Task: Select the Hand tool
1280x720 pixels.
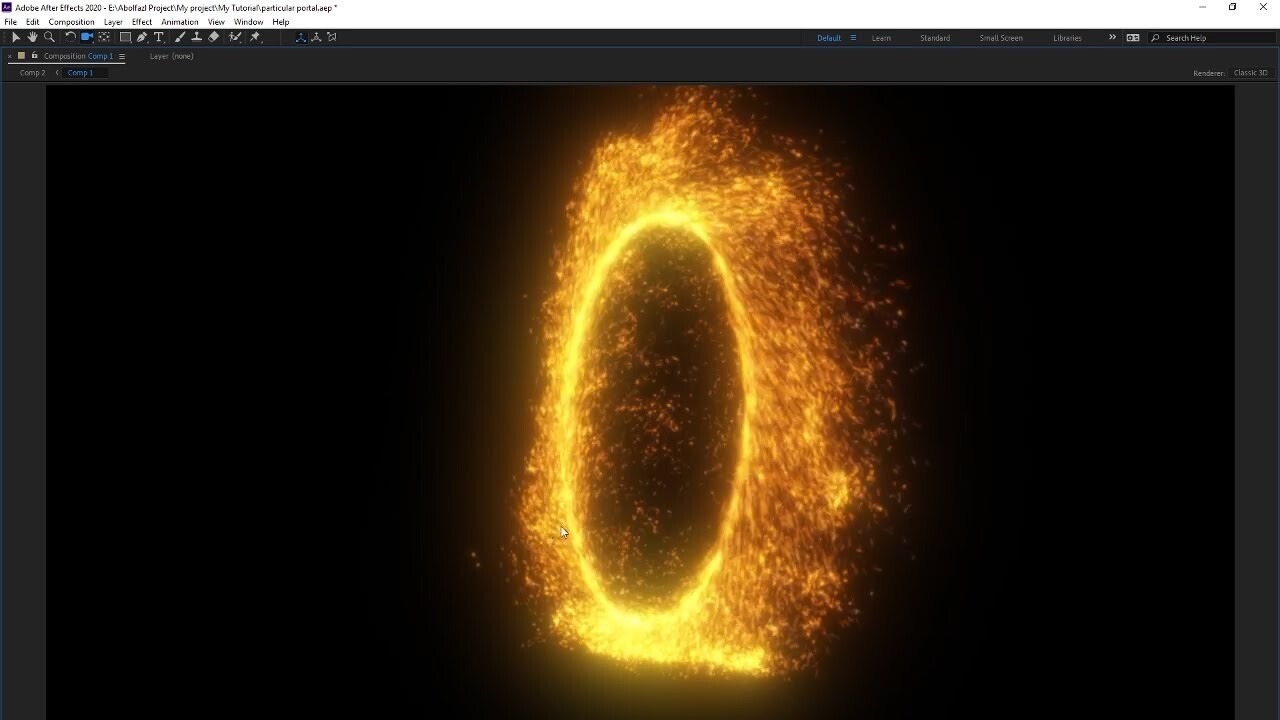Action: click(x=32, y=37)
